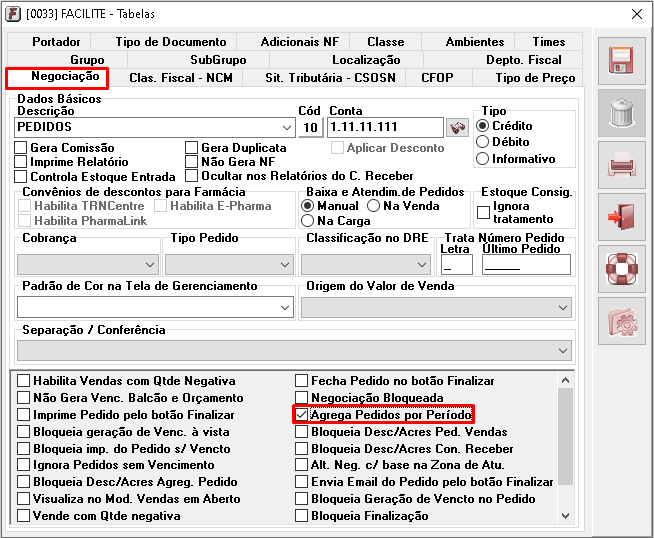This screenshot has width=654, height=538.
Task: Check Não Gera Venc. Balcão e Orçamento
Action: (x=23, y=397)
